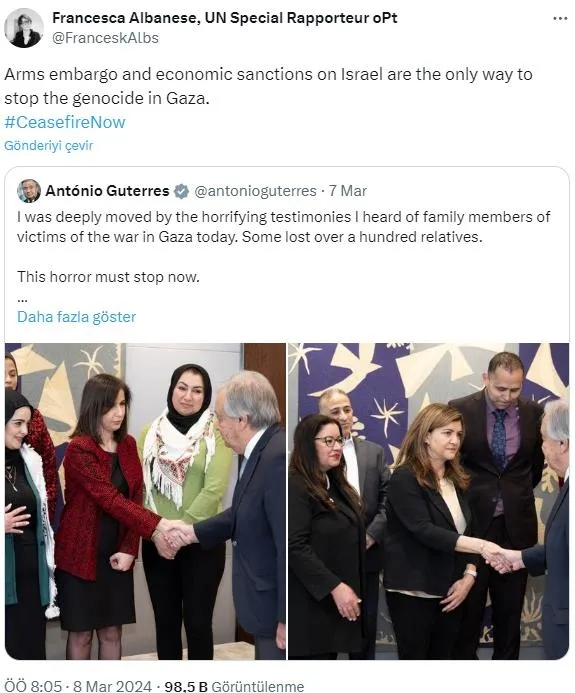Click the ellipsis truncation in quoted tweet

(23, 298)
